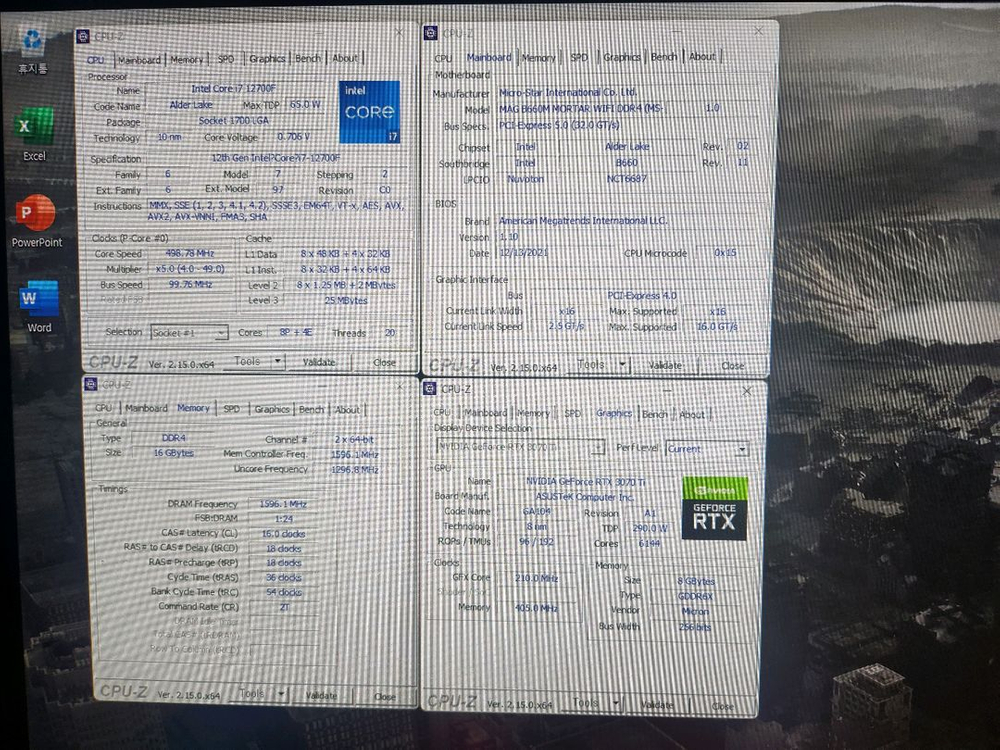The width and height of the screenshot is (1000, 750).
Task: Open Bench tab in the CPU window
Action: [x=307, y=58]
